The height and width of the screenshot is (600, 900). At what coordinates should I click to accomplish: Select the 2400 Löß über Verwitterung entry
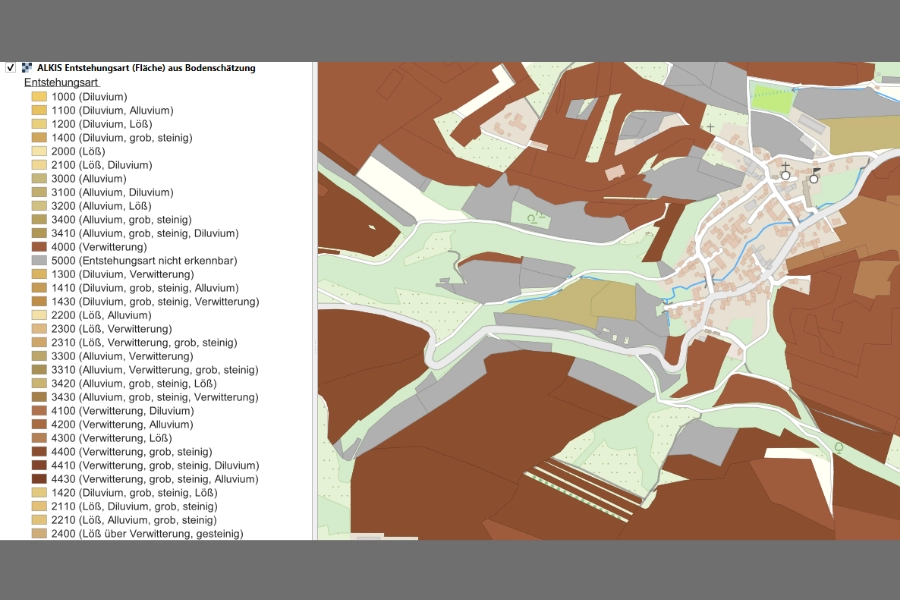(x=146, y=534)
